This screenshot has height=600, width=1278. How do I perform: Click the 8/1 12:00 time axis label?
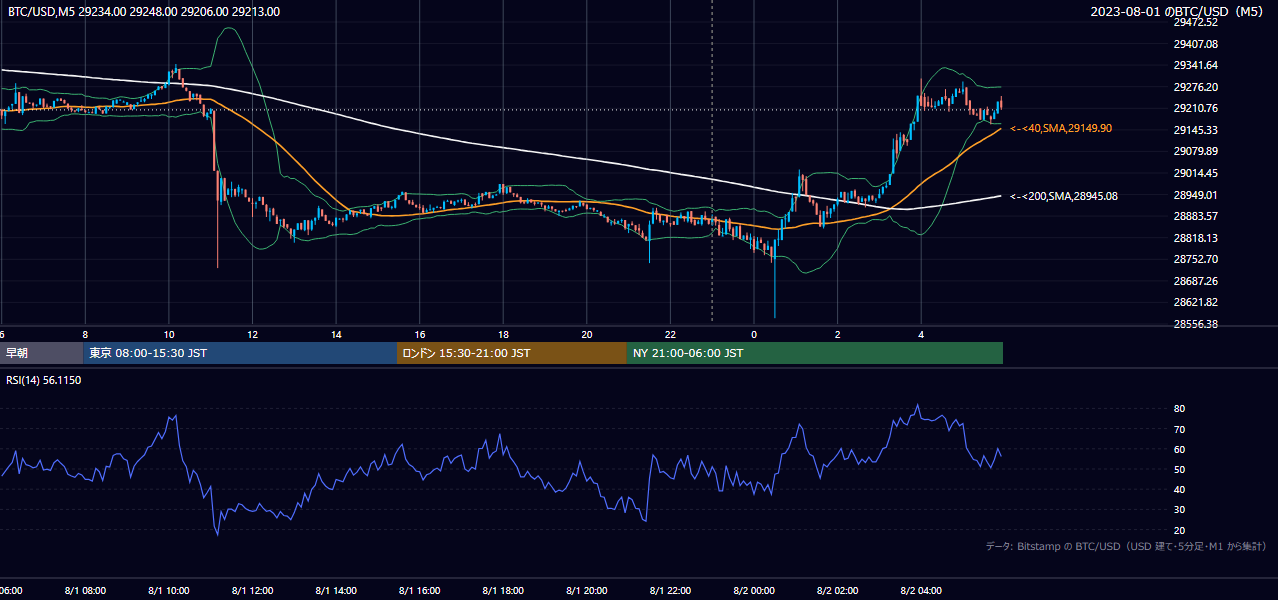tap(252, 591)
